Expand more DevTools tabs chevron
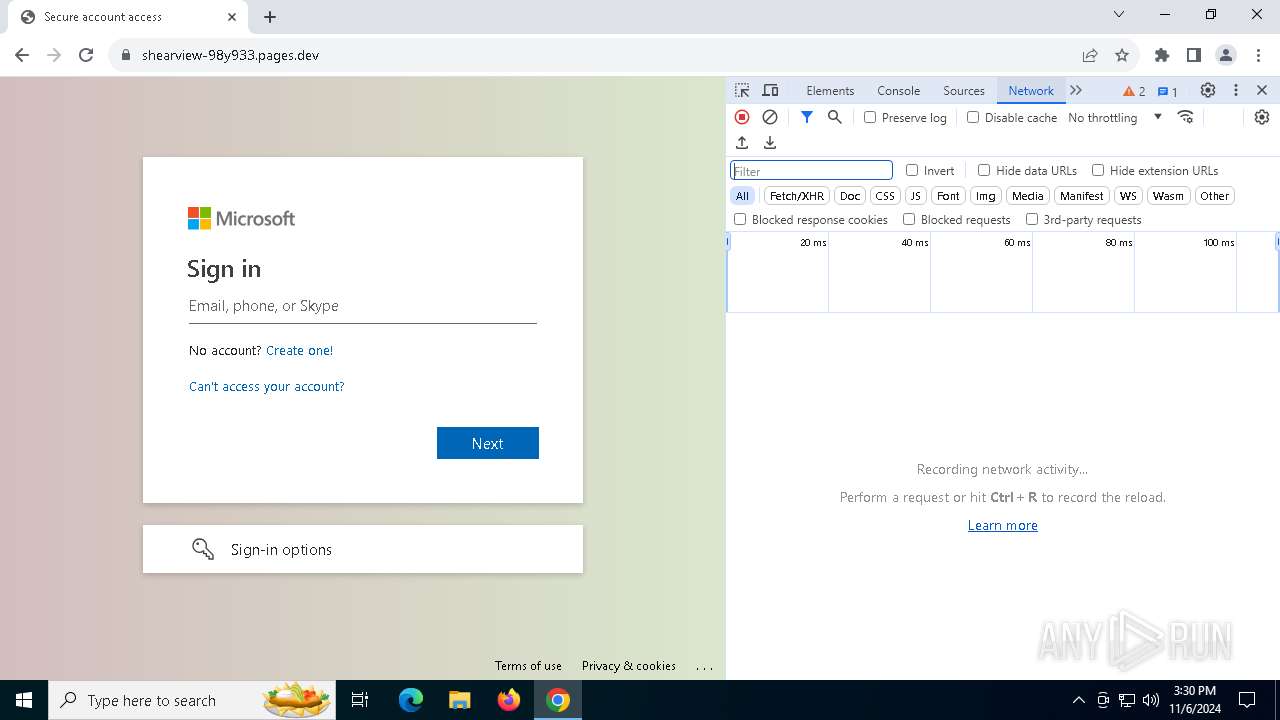The height and width of the screenshot is (720, 1280). [1076, 90]
